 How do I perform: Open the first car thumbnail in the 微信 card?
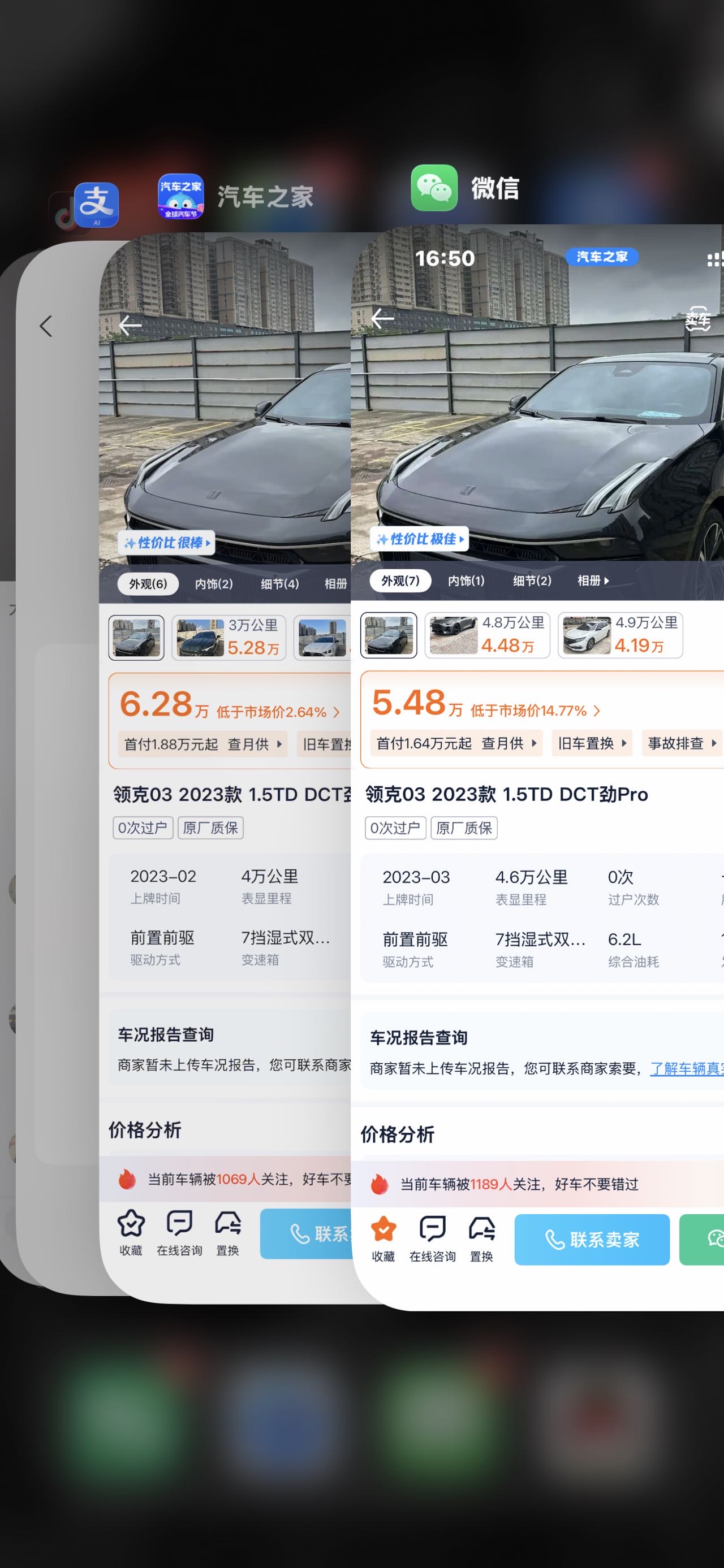click(389, 635)
